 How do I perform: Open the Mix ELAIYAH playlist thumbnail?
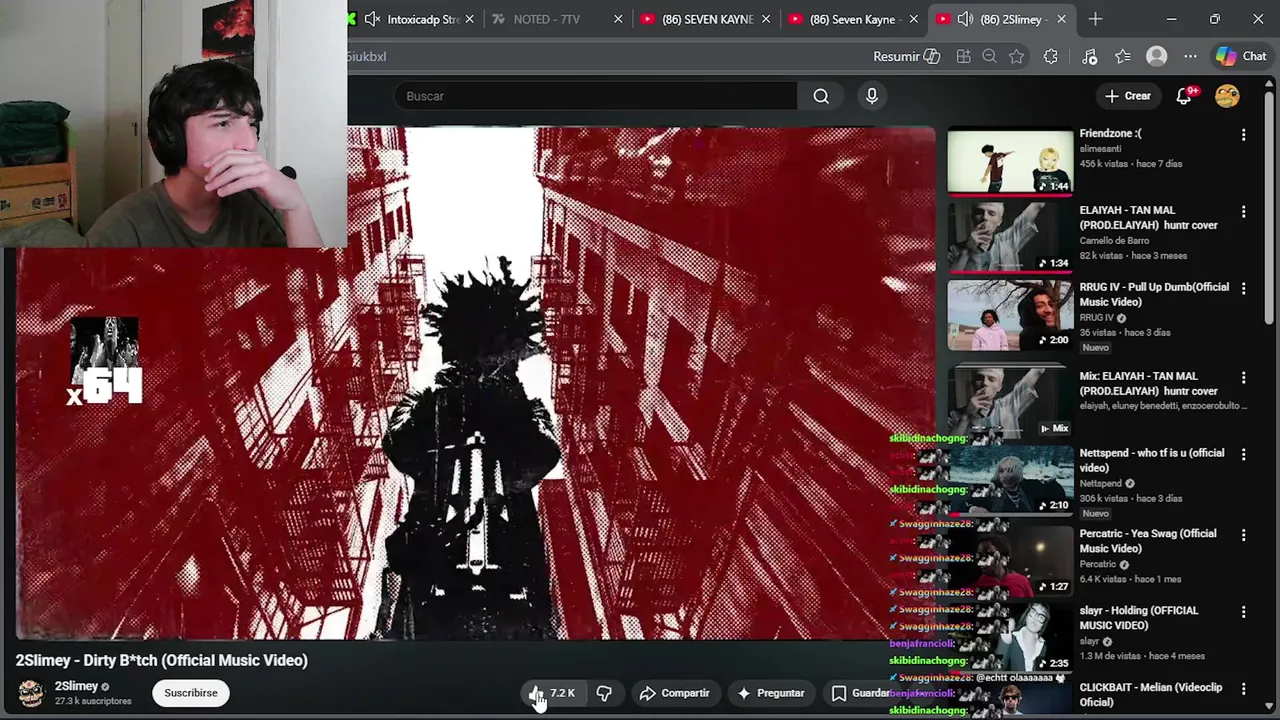[1010, 402]
